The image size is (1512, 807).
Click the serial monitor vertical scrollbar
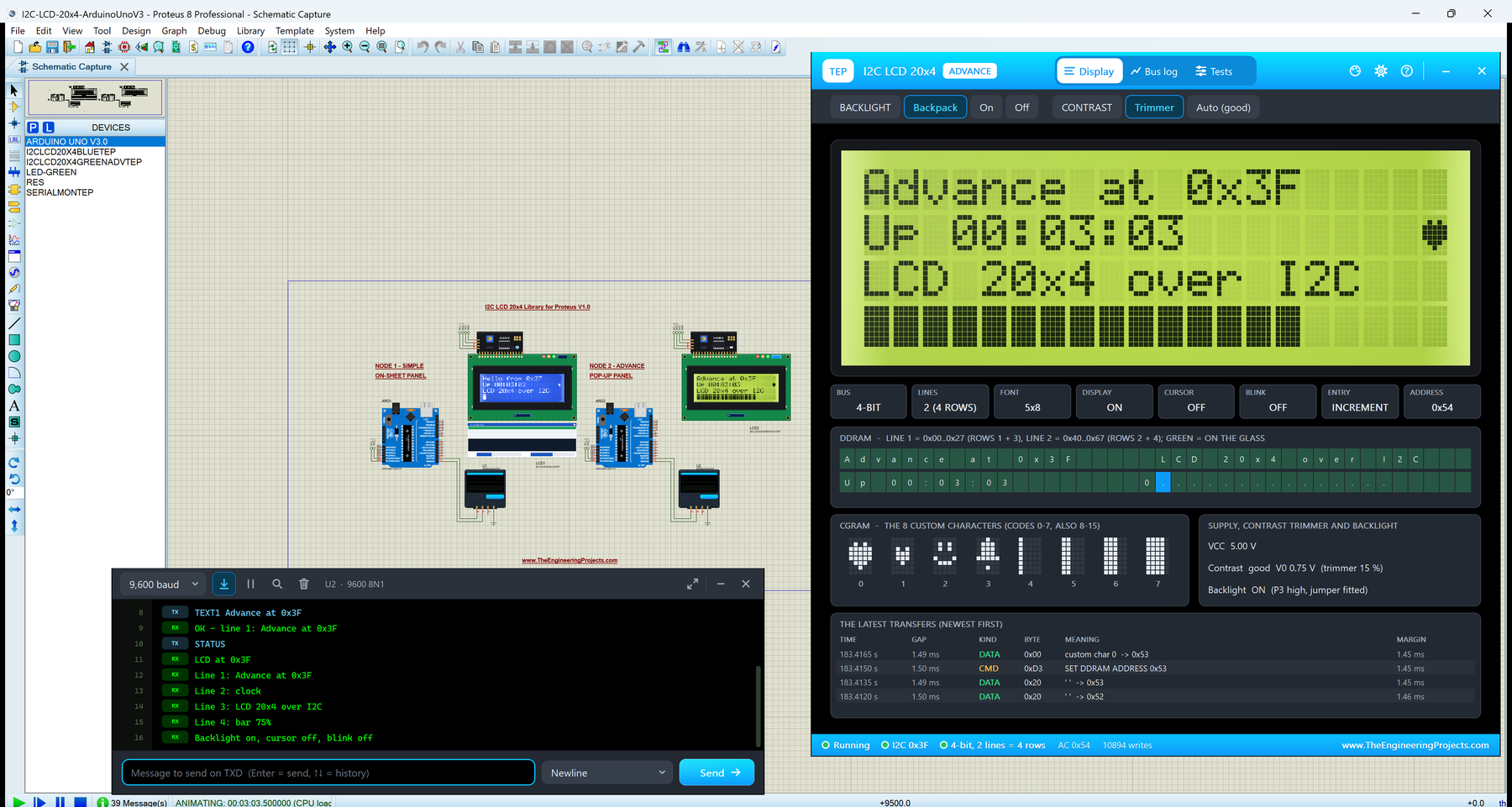click(x=759, y=705)
